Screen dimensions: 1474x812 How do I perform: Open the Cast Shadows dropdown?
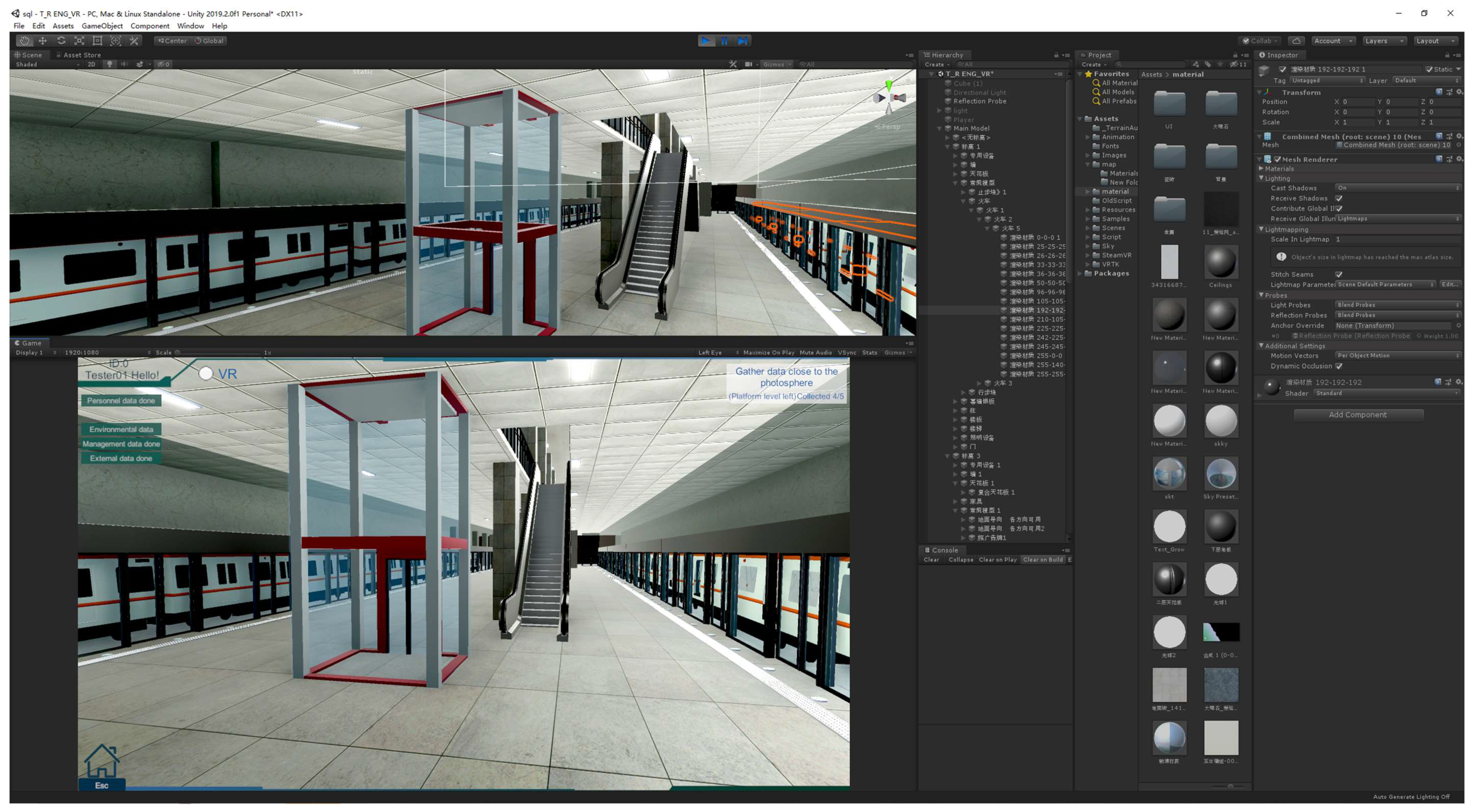coord(1397,188)
